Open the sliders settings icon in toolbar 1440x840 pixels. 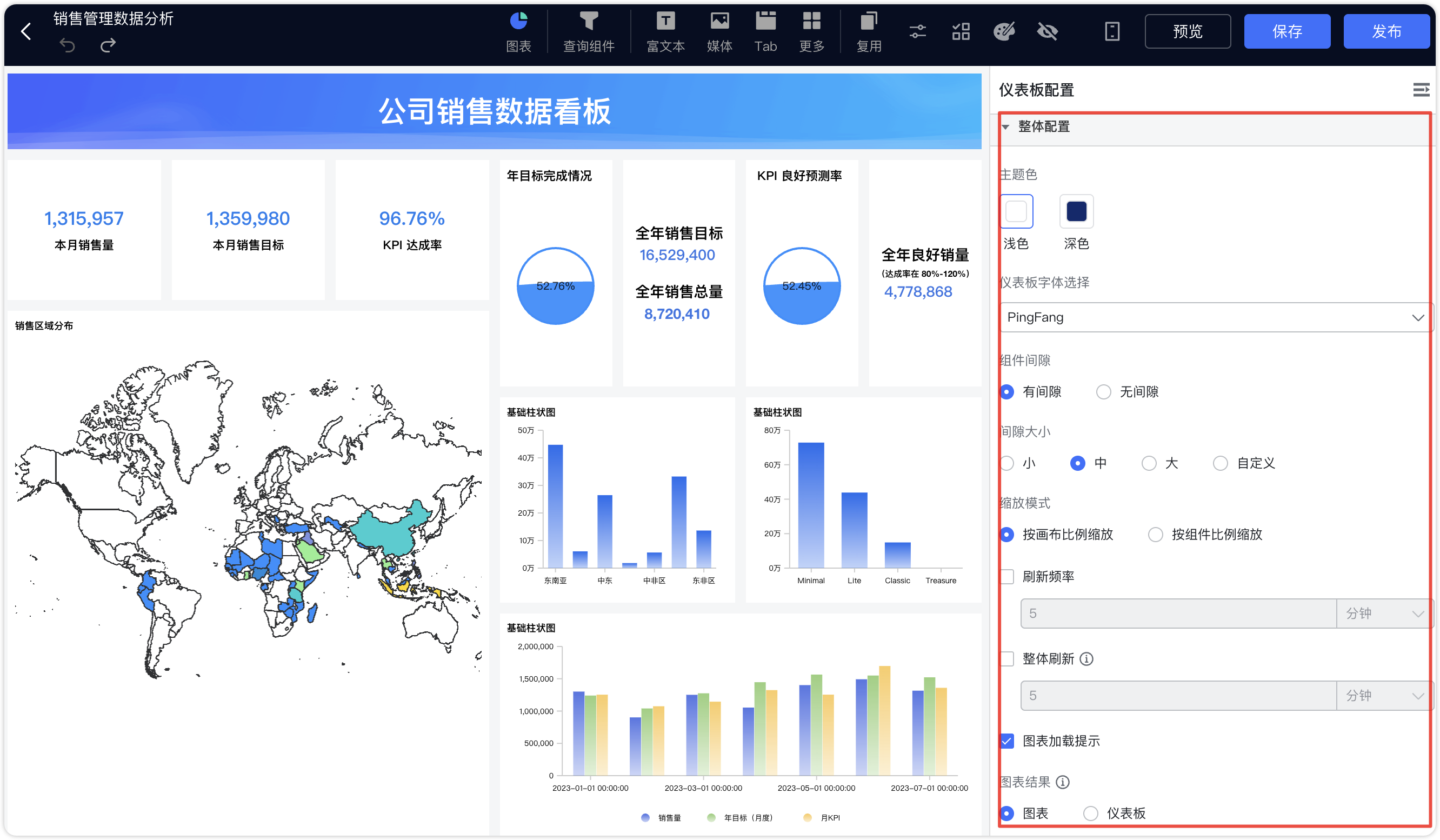(x=918, y=31)
